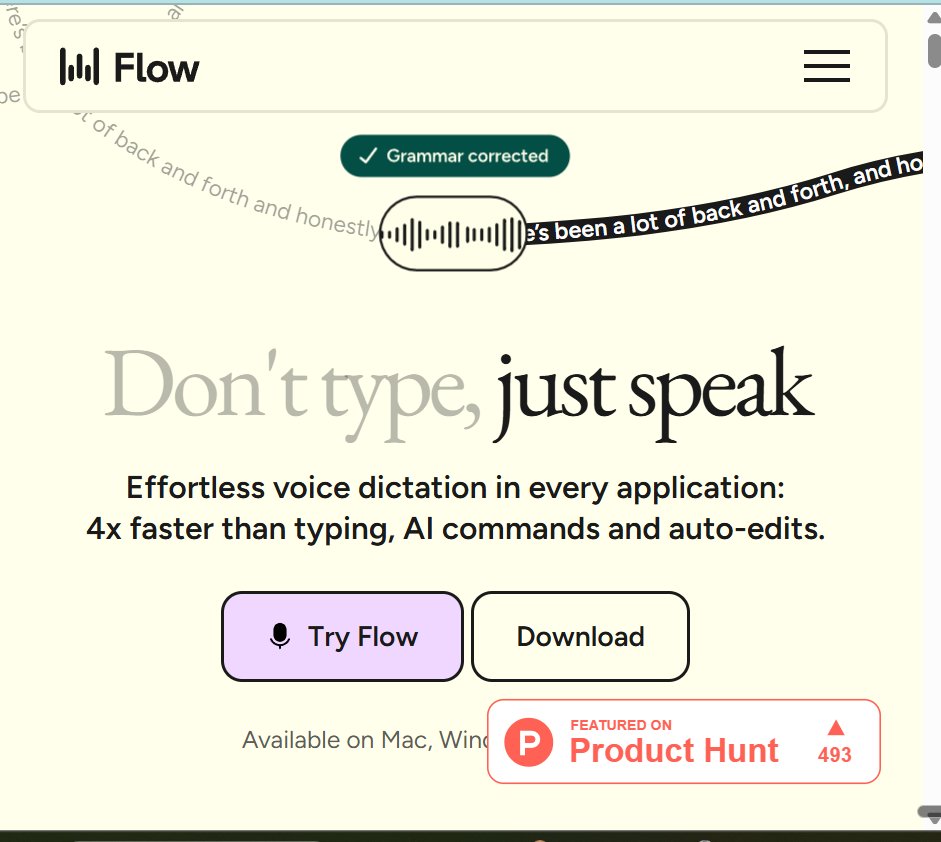Click the scrollbar down arrow
Screen dimensions: 941x842
coord(933,817)
